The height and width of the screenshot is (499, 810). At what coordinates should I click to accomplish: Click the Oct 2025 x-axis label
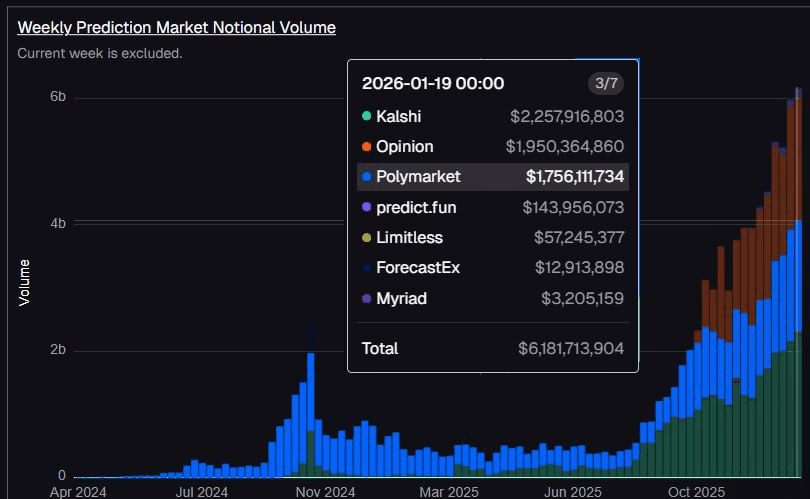coord(695,492)
